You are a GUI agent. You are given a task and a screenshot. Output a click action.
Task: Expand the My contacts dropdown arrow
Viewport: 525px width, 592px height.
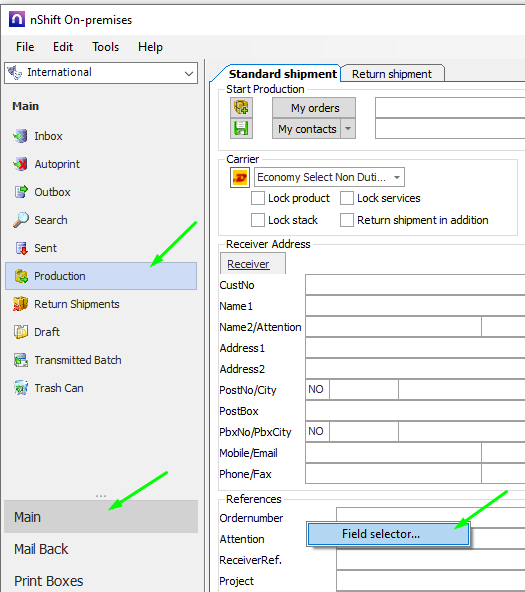tap(348, 129)
